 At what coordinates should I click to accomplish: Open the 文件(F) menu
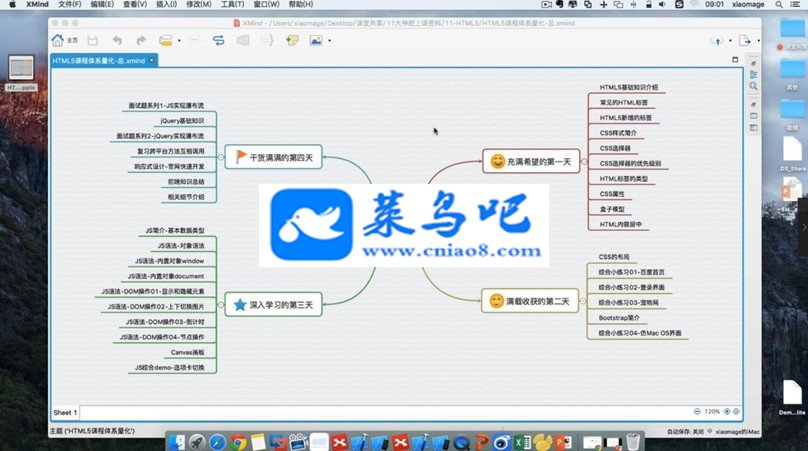coord(70,4)
